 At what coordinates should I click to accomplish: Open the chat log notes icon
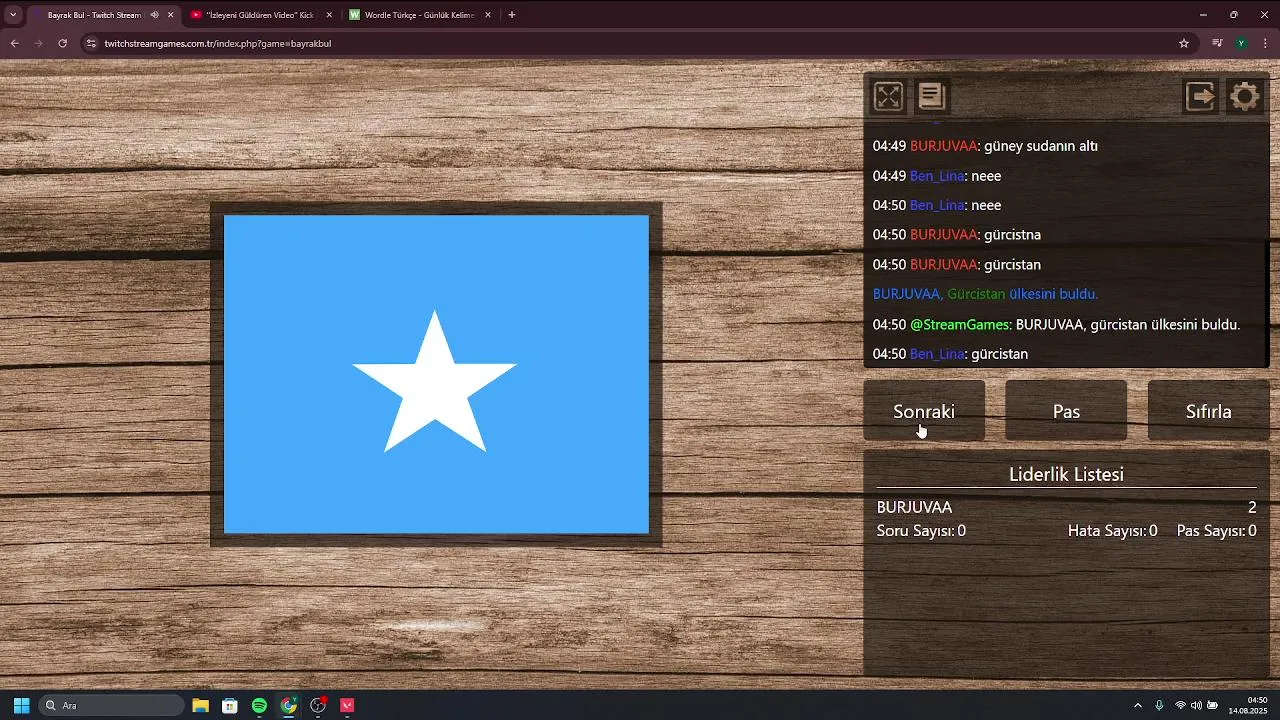[x=932, y=96]
